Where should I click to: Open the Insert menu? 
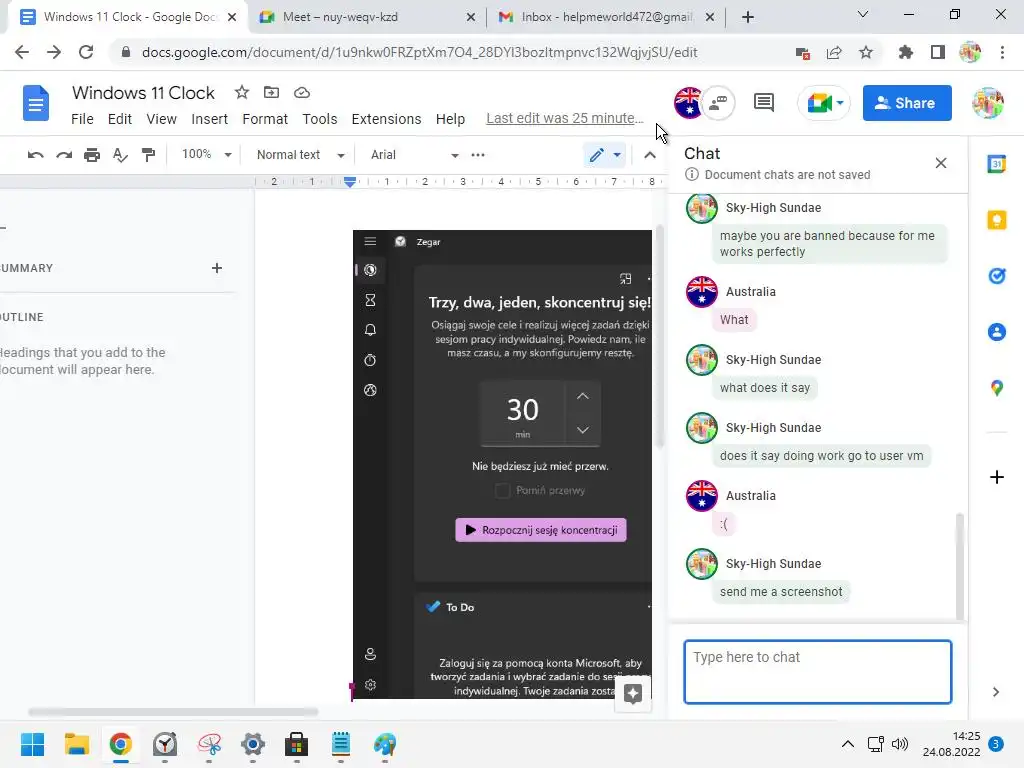210,119
